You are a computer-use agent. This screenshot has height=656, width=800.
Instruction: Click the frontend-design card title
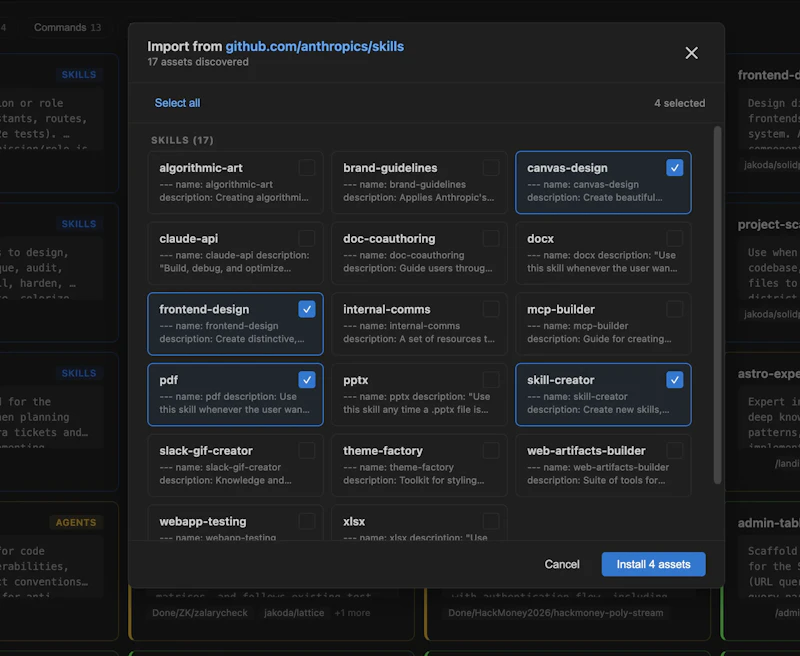(x=204, y=310)
